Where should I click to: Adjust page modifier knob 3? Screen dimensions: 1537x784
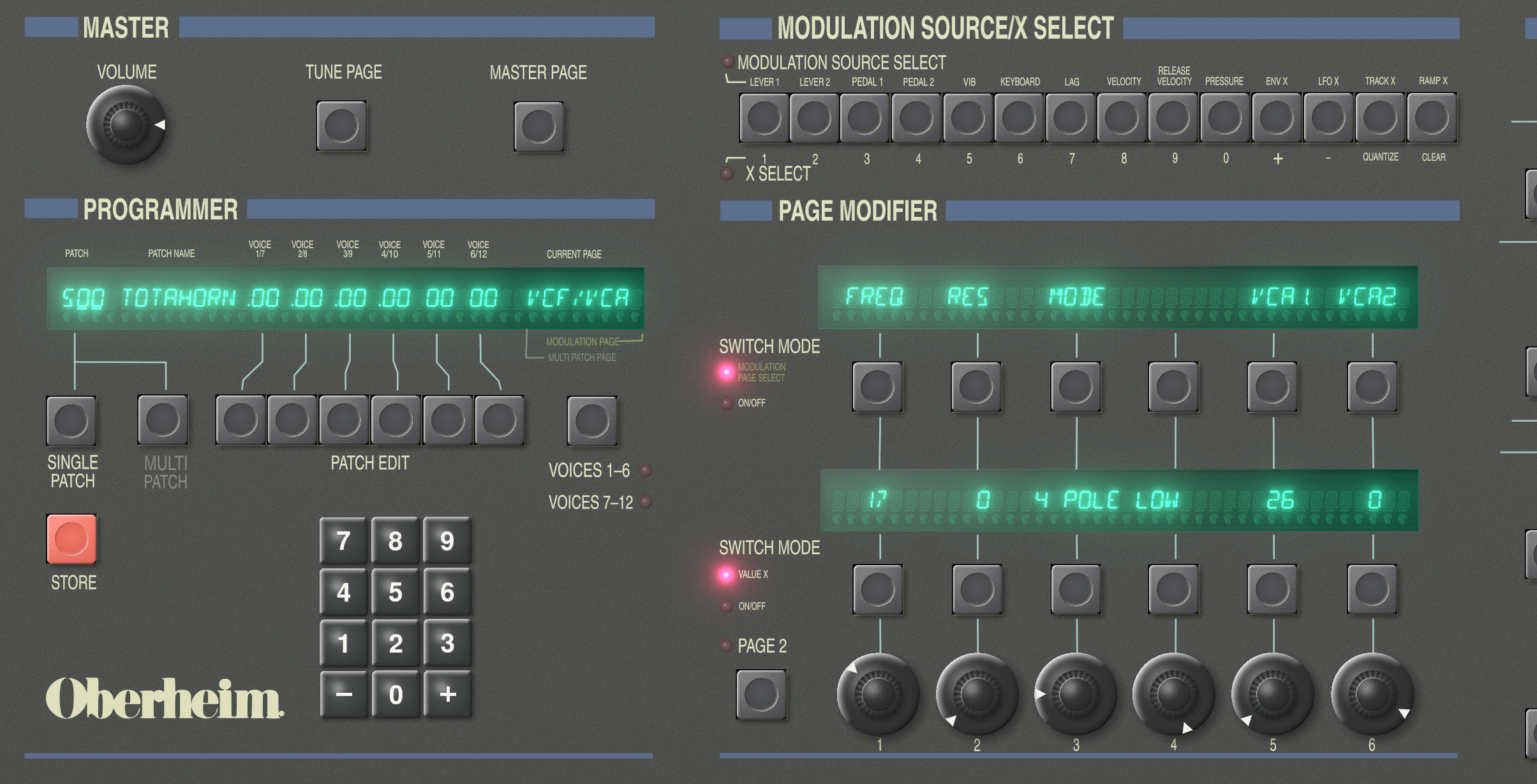pos(1076,693)
